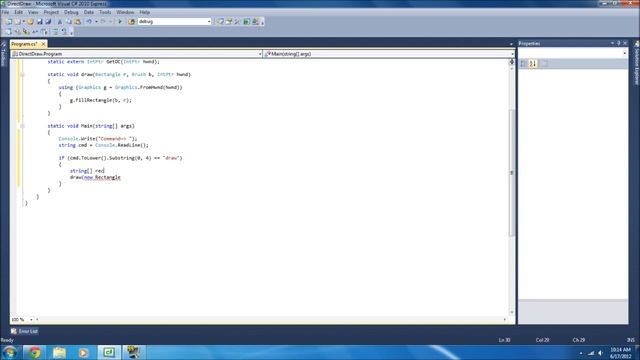Viewport: 640px width, 360px height.
Task: Open the Undo history dropdown arrow
Action: [96, 22]
